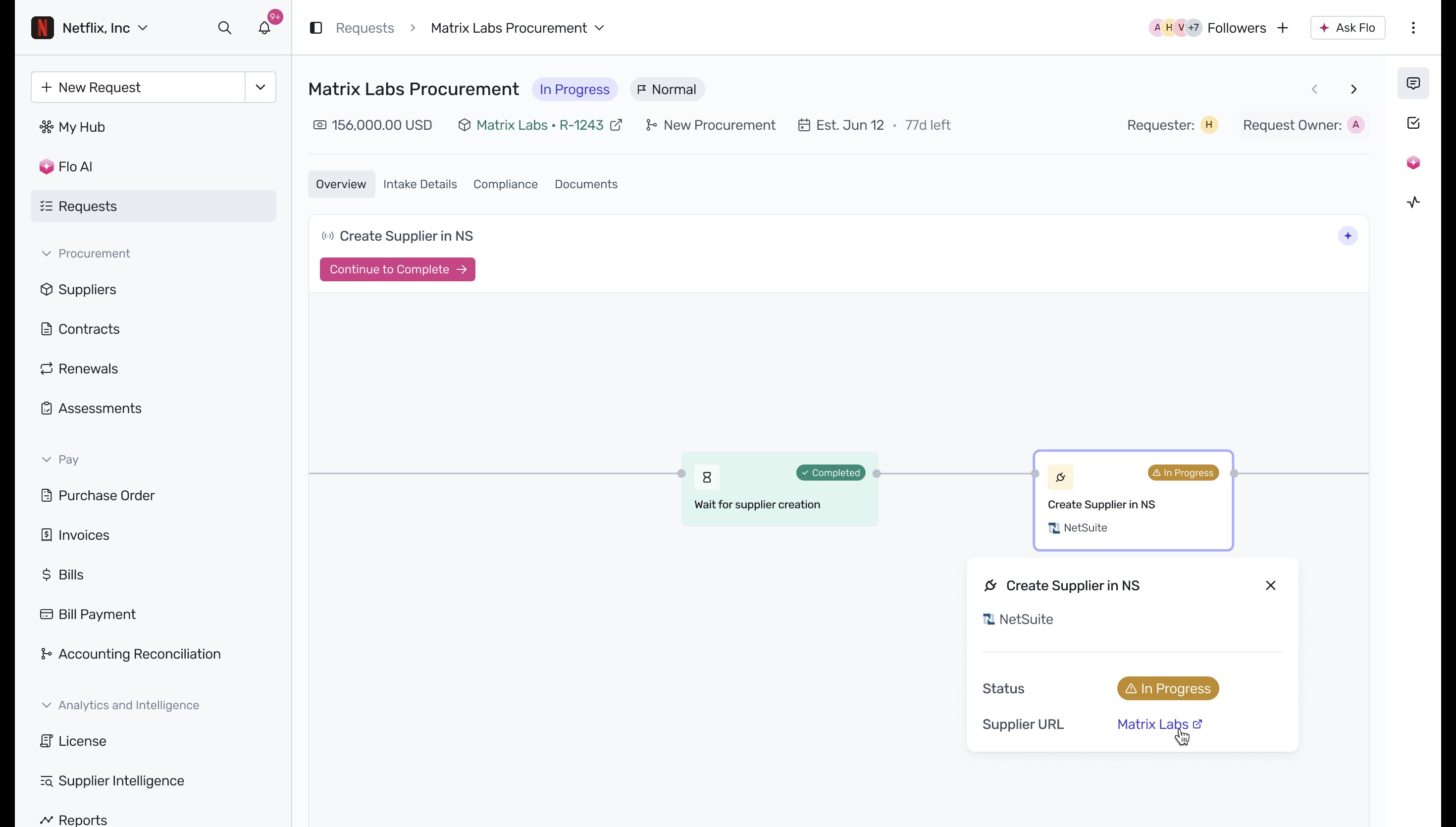The height and width of the screenshot is (827, 1456).
Task: Click the 156,000.00 USD amount
Action: point(382,125)
